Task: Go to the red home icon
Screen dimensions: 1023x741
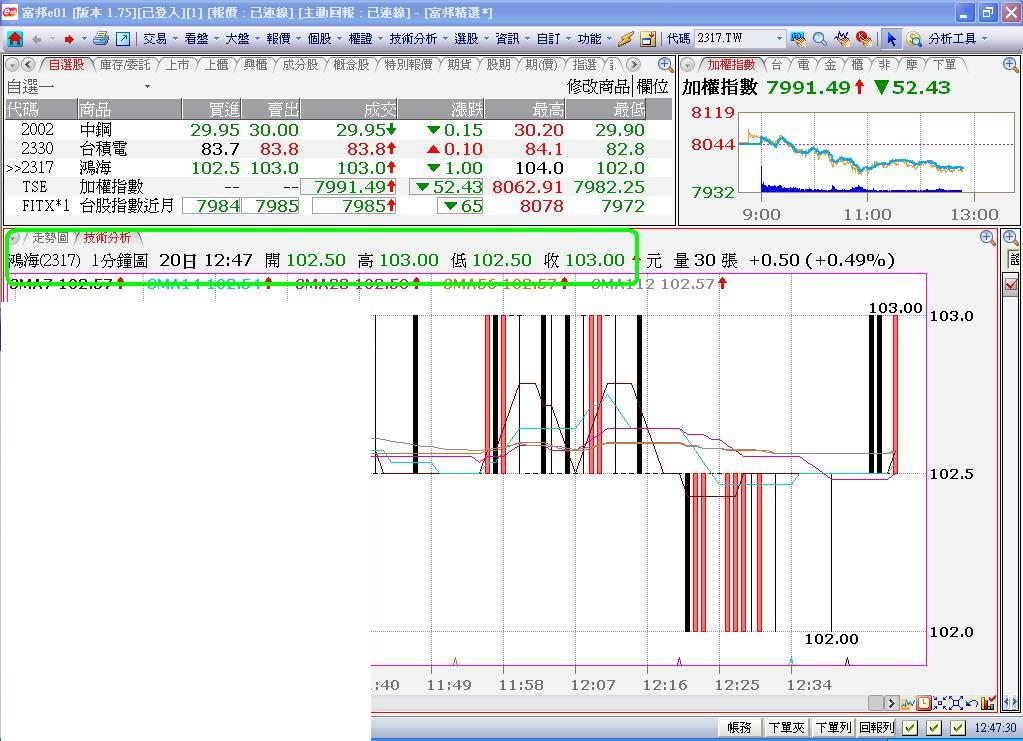Action: click(x=14, y=39)
